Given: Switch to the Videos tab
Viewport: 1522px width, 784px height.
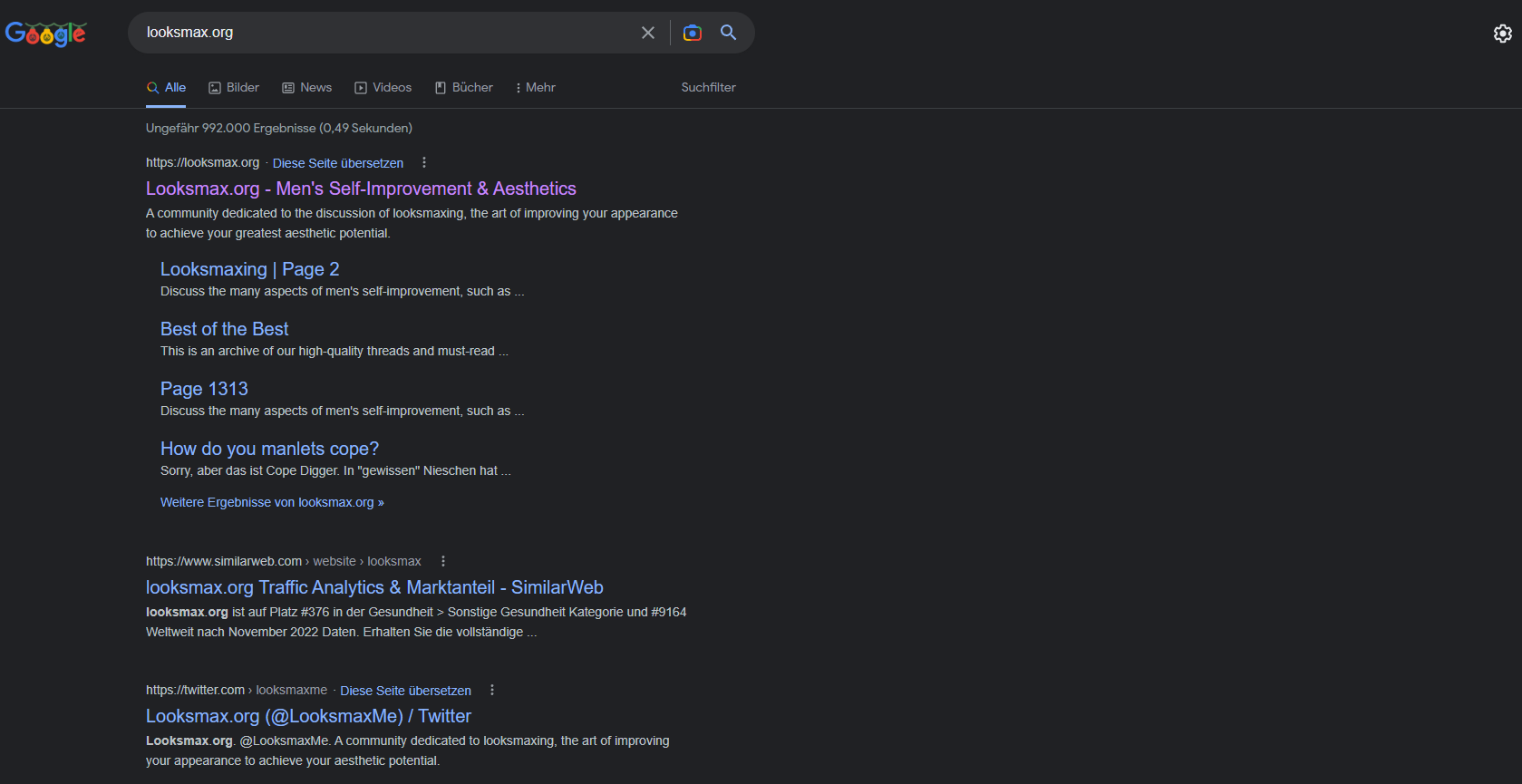Looking at the screenshot, I should click(383, 88).
